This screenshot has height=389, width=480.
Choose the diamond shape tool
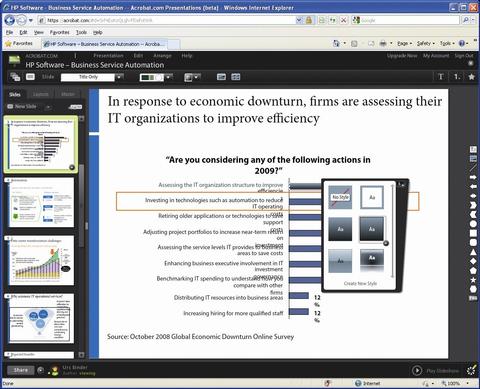point(473,261)
